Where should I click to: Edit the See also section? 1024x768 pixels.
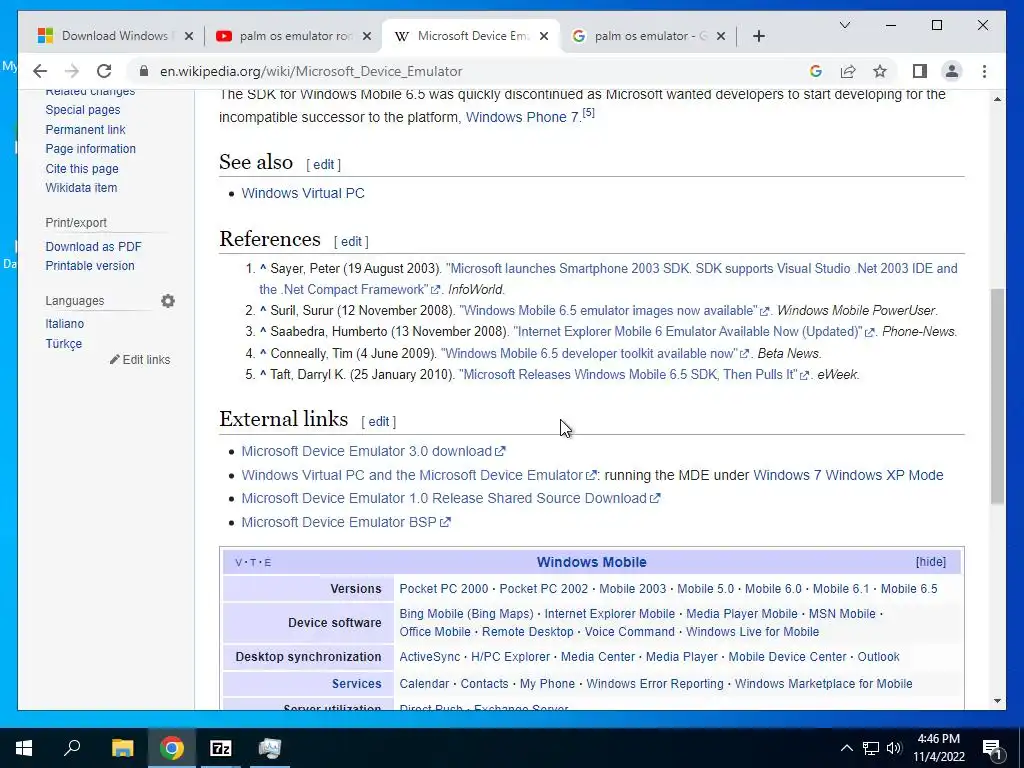click(324, 165)
